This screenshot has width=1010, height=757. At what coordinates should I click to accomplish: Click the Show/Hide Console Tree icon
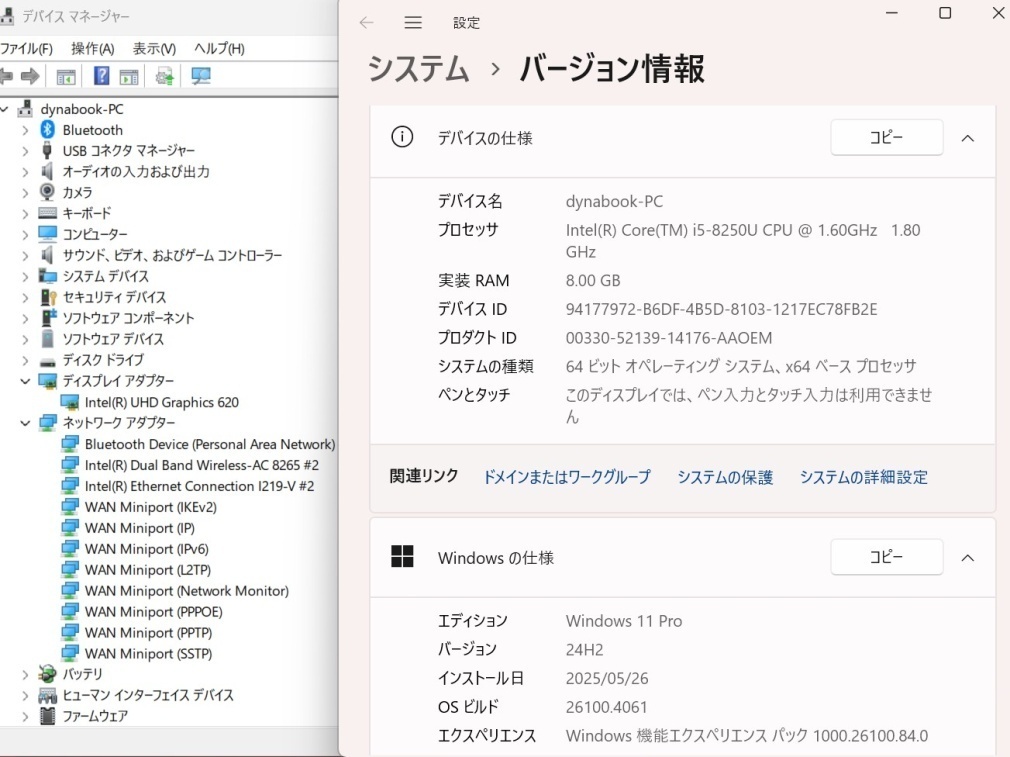point(66,75)
